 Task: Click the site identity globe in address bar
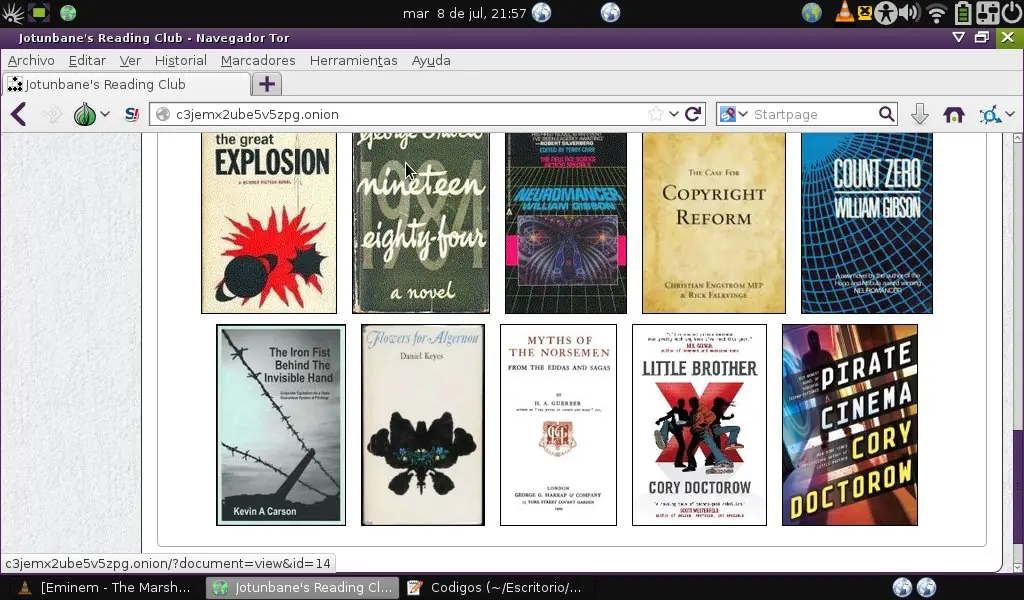pyautogui.click(x=163, y=114)
